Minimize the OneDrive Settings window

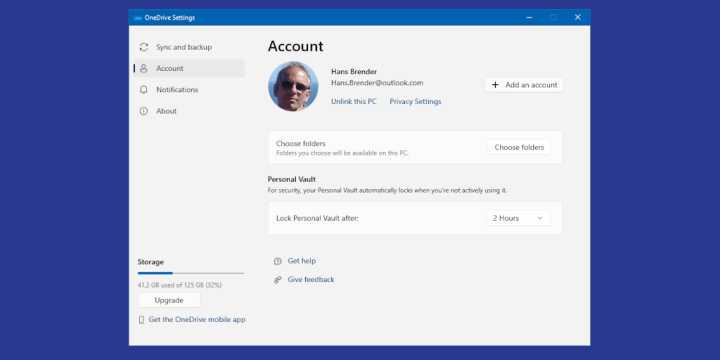pyautogui.click(x=529, y=17)
